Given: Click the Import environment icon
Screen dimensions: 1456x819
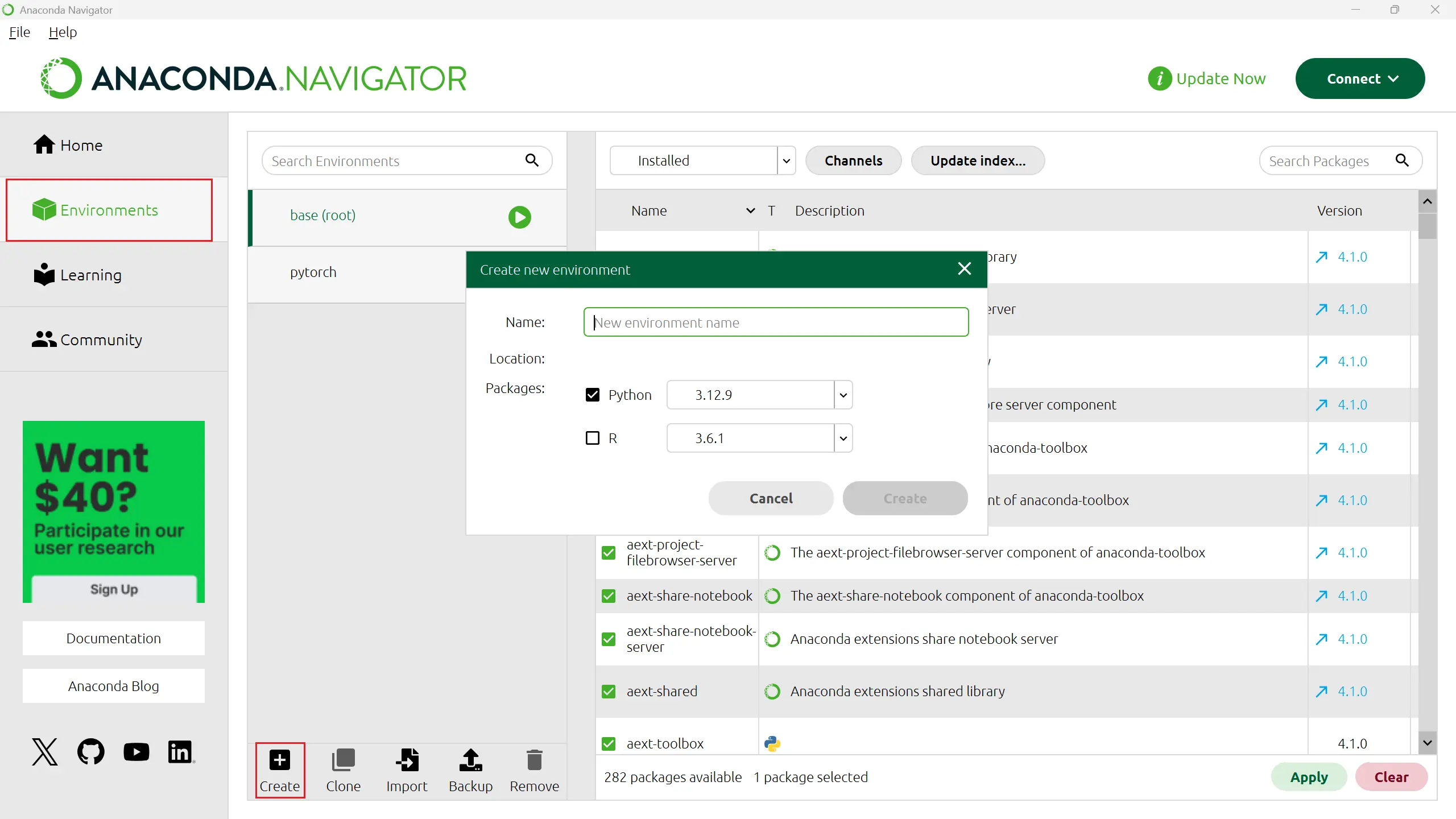Looking at the screenshot, I should pyautogui.click(x=407, y=760).
